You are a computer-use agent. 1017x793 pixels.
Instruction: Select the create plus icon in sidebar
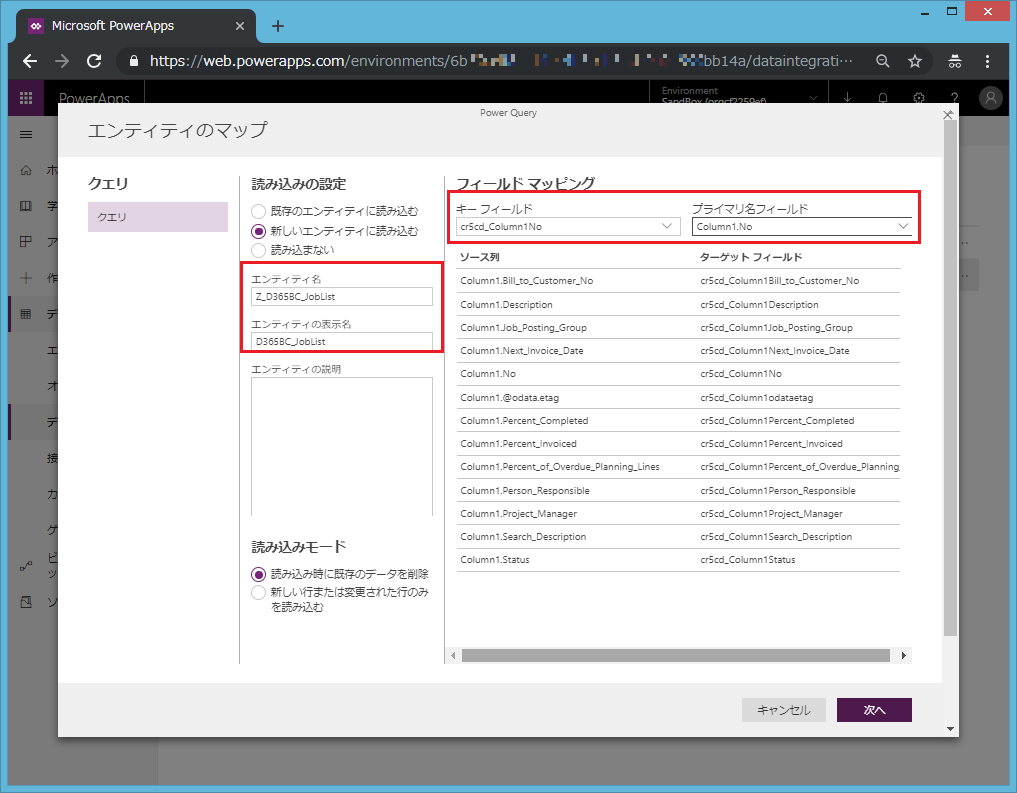[26, 278]
